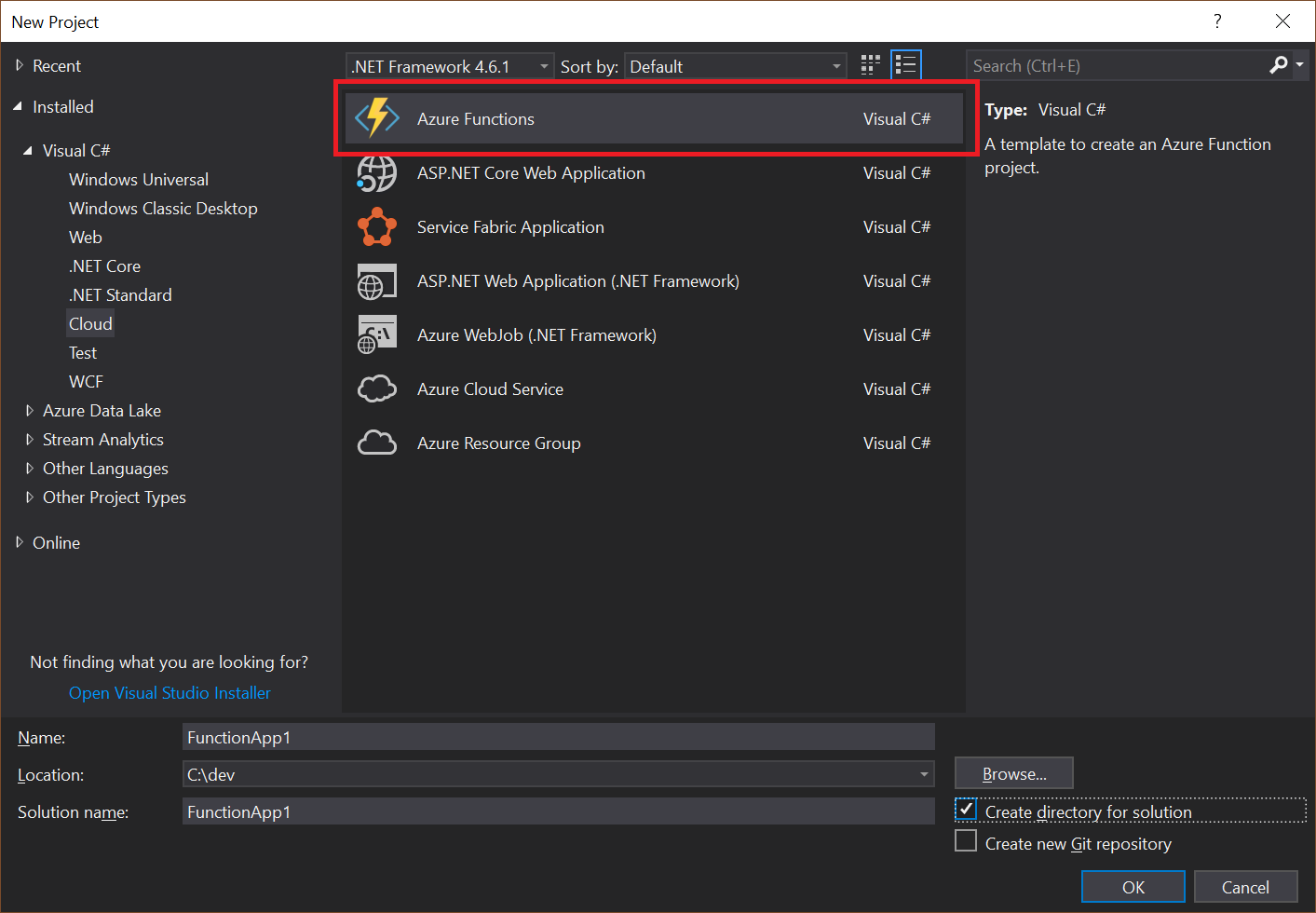This screenshot has height=913, width=1316.
Task: Select Windows Classic Desktop category
Action: [163, 208]
